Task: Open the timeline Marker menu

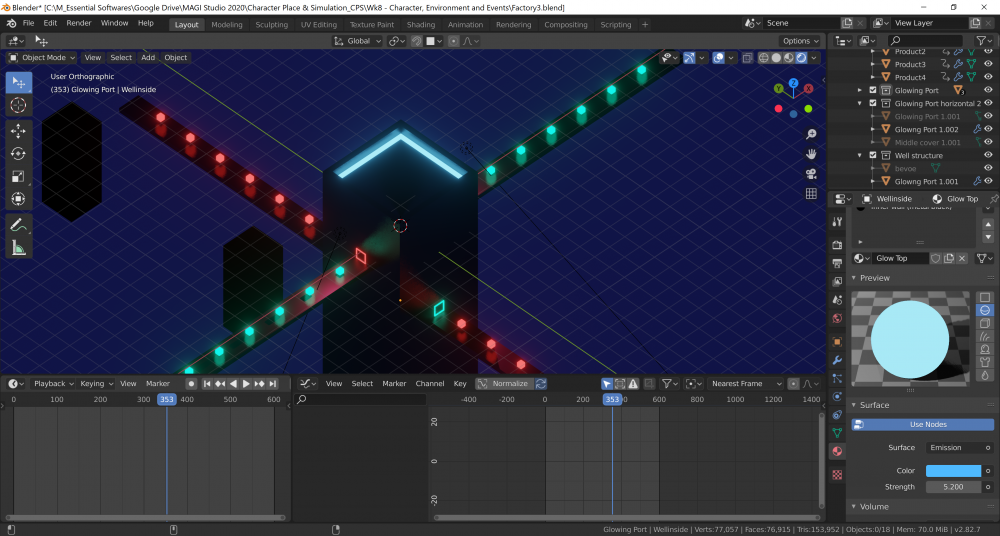Action: [x=158, y=383]
